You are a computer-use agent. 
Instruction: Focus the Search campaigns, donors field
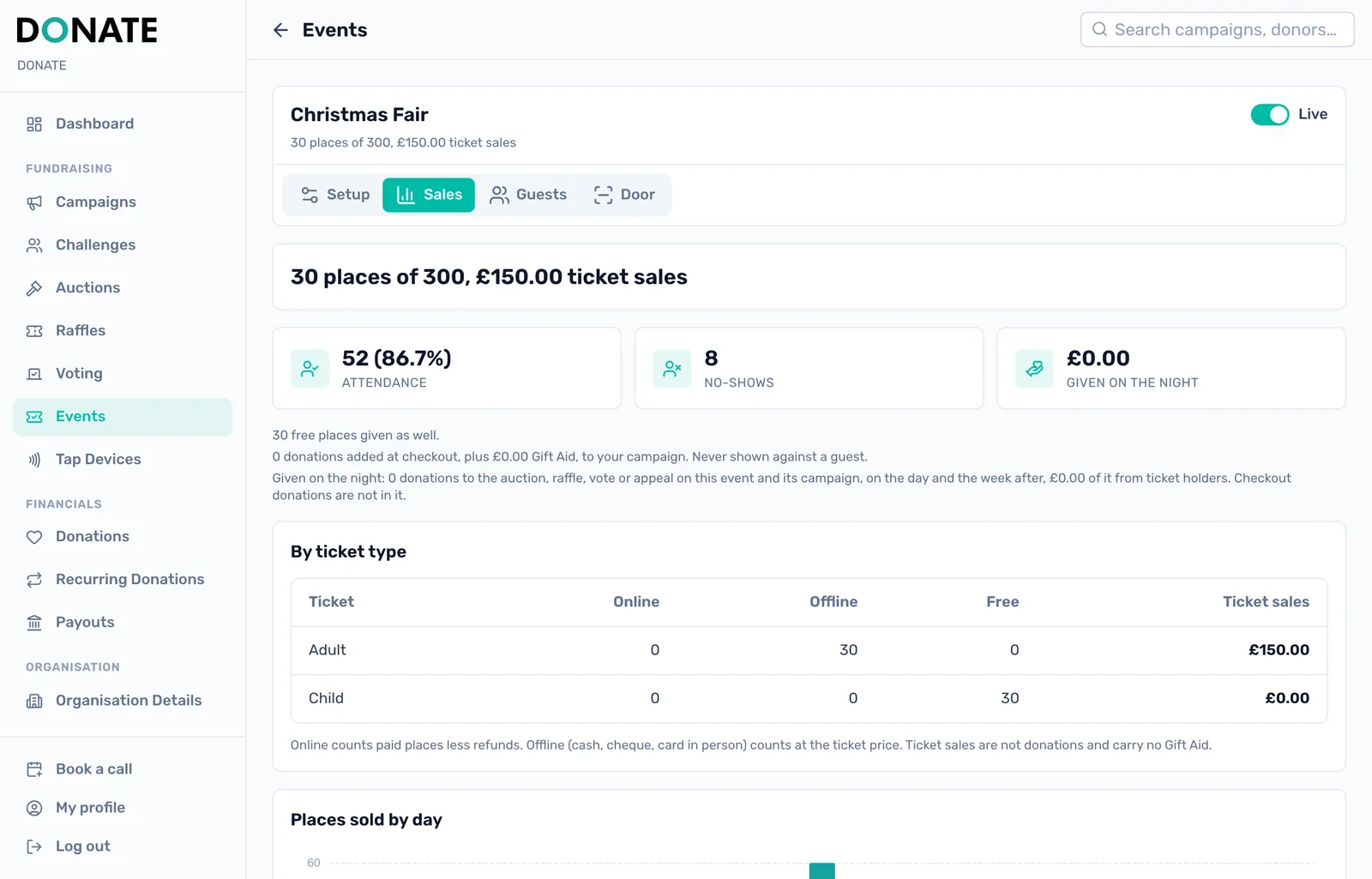coord(1217,29)
